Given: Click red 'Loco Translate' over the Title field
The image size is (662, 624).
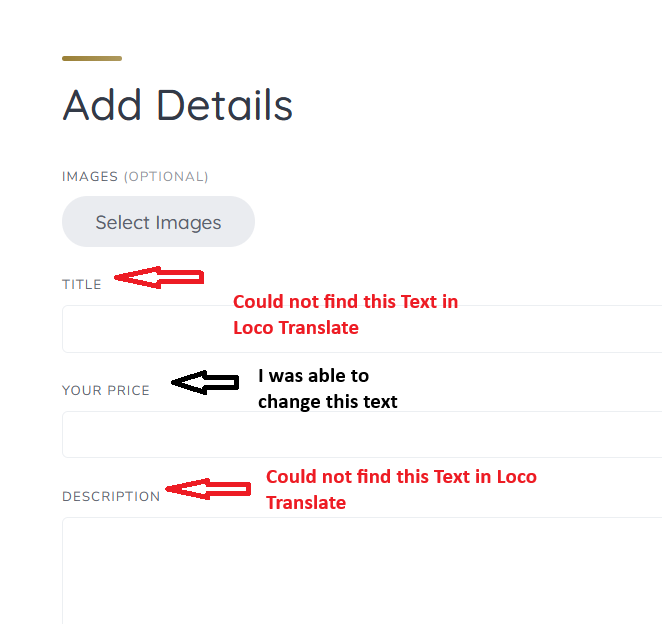Looking at the screenshot, I should (296, 328).
